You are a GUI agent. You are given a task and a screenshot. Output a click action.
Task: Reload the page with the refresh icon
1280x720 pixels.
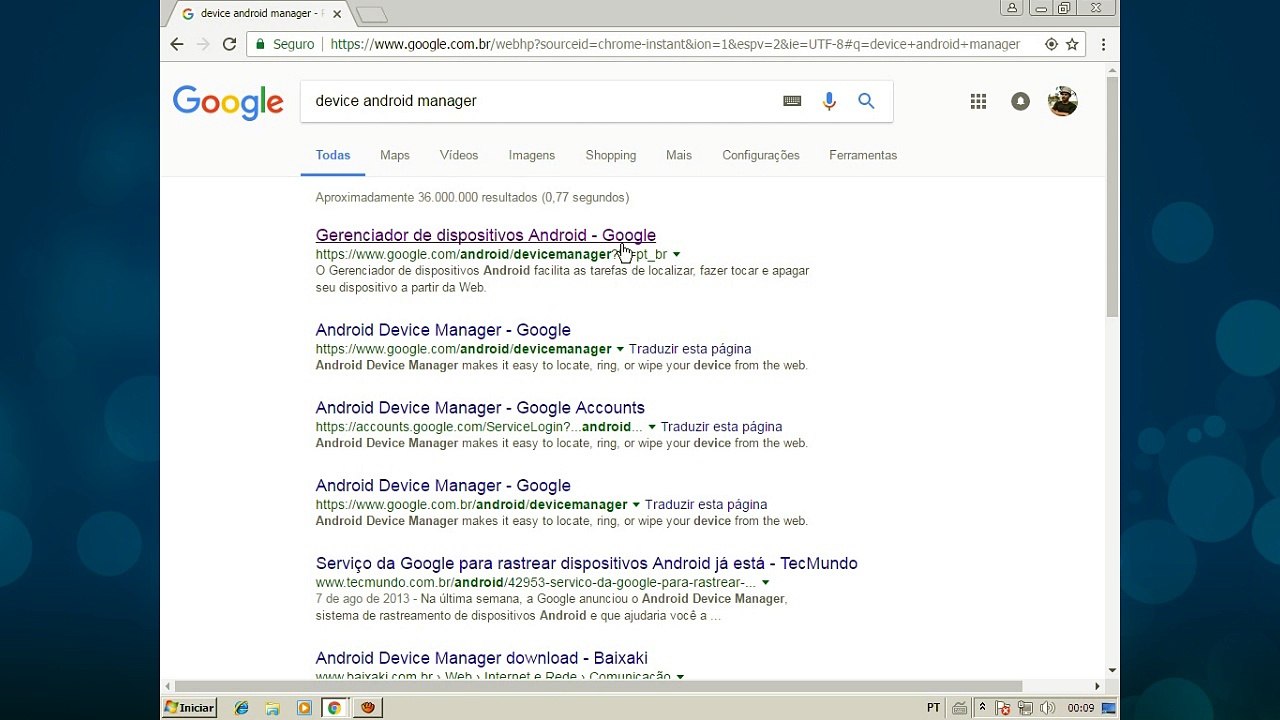point(229,44)
